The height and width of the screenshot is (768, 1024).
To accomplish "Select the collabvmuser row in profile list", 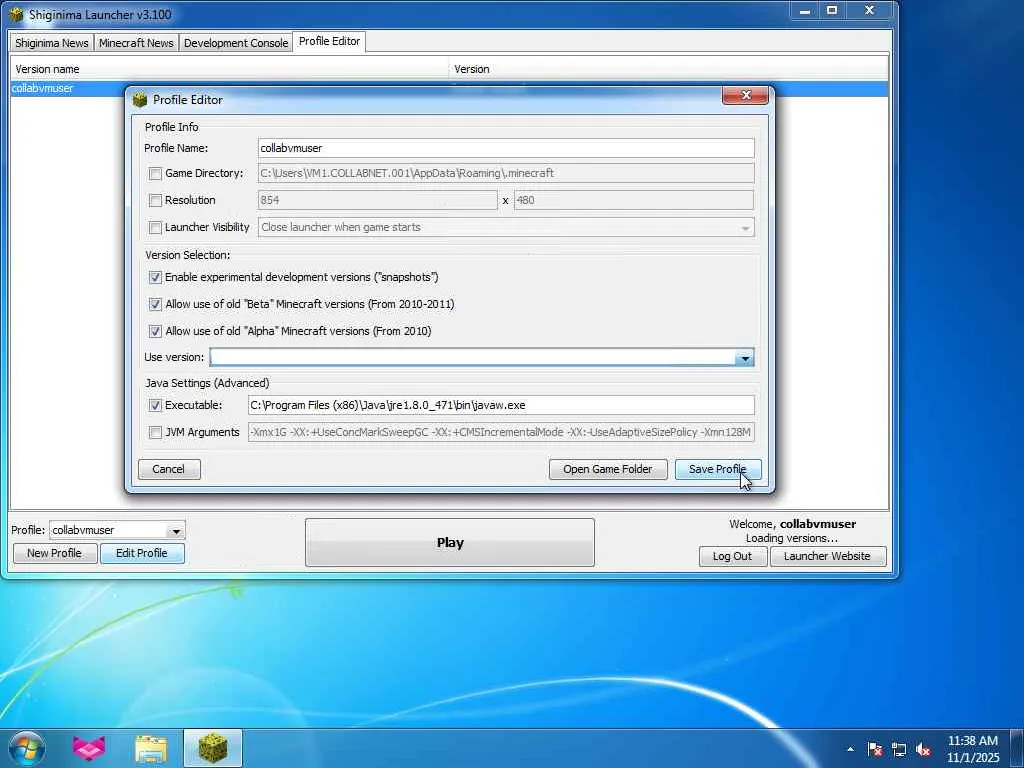I will pyautogui.click(x=449, y=89).
